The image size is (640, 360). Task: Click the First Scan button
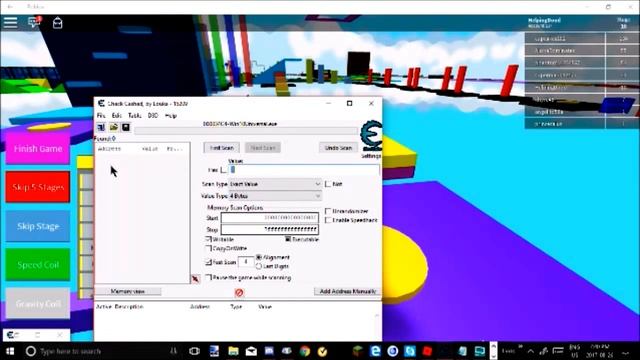222,148
